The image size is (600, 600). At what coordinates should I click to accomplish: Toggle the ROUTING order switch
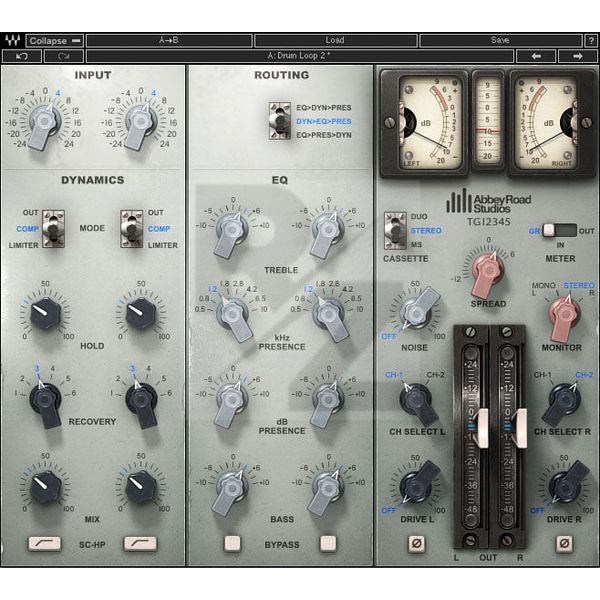tap(280, 121)
